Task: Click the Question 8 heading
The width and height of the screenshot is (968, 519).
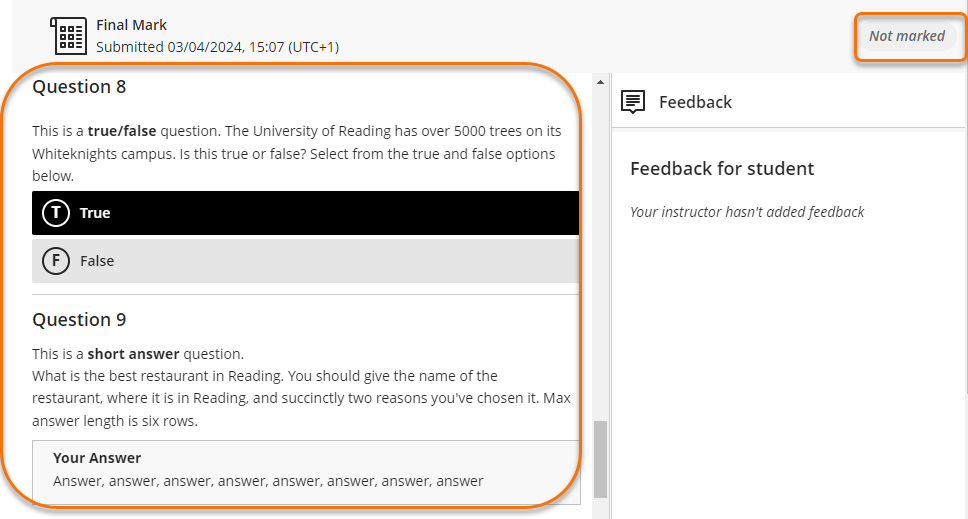Action: 79,87
